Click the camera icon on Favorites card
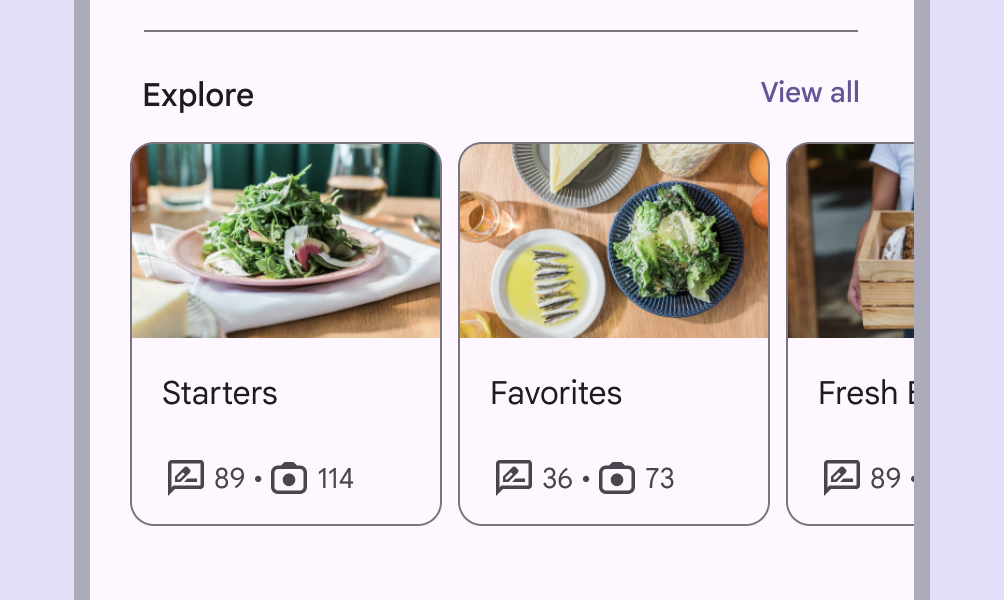The width and height of the screenshot is (1004, 600). (x=617, y=478)
